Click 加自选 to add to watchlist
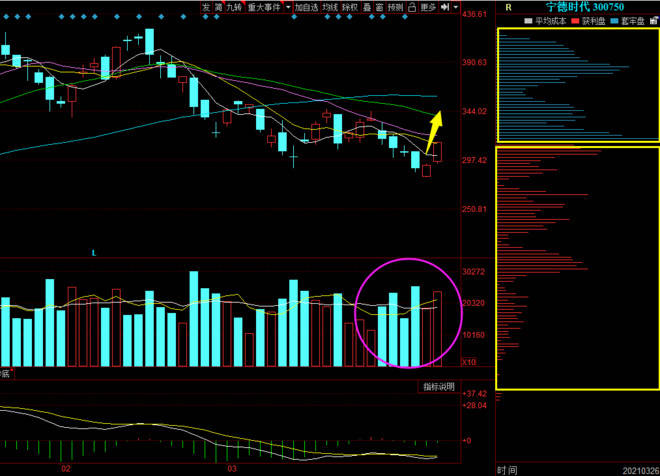Screen dimensions: 660x476 306,7
